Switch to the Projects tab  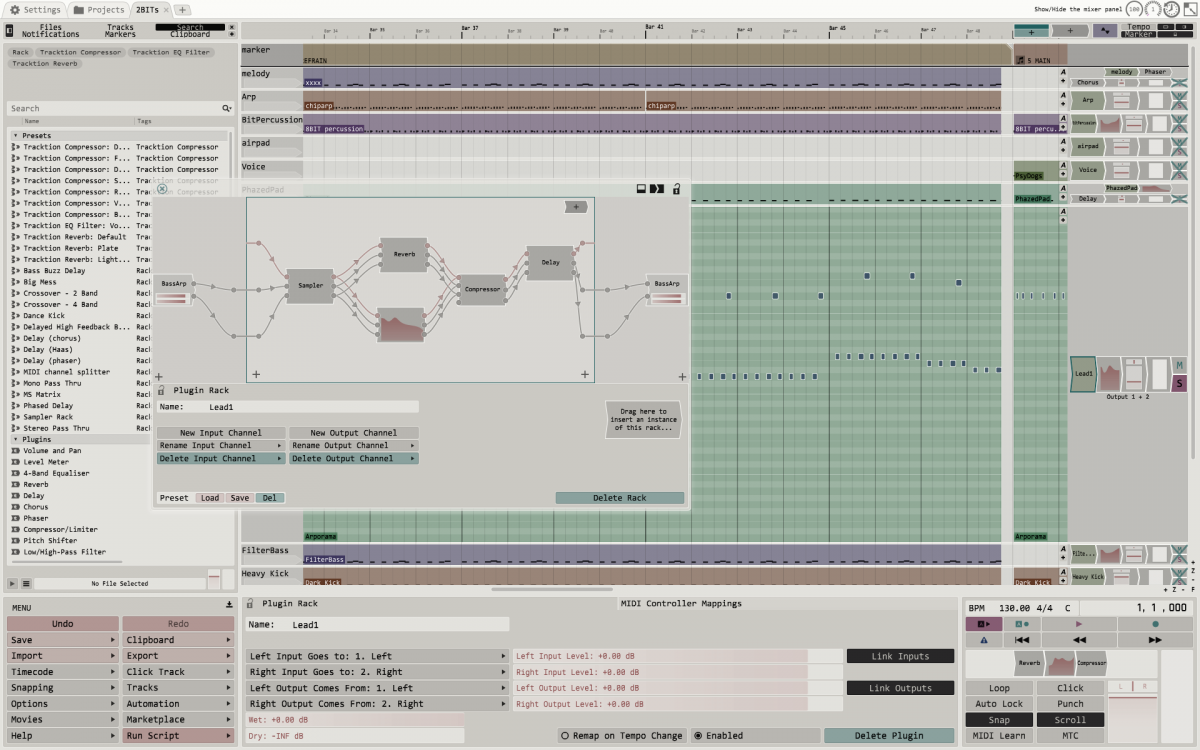coord(99,9)
